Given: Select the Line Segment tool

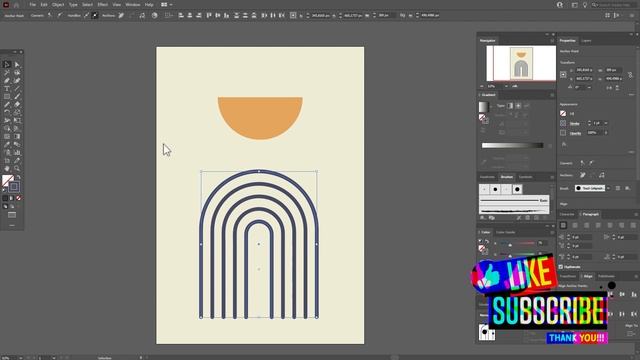Looking at the screenshot, I should [x=17, y=89].
